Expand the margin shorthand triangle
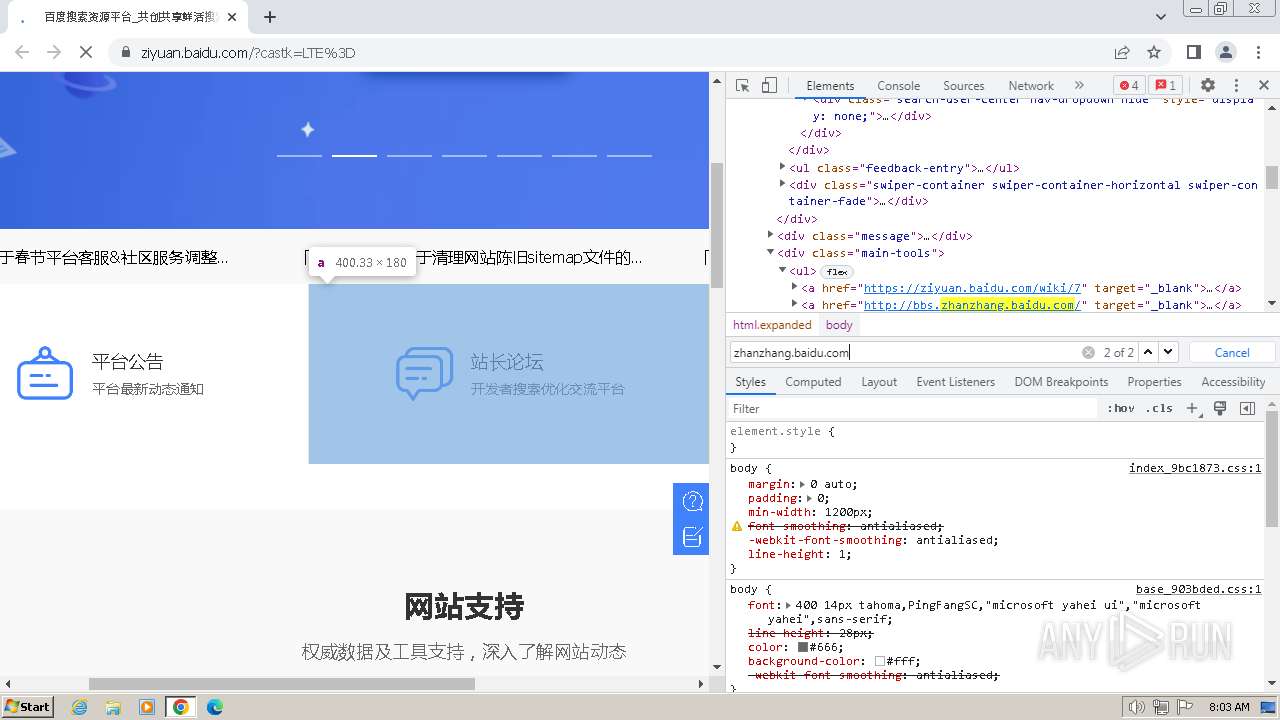Viewport: 1280px width, 720px height. [802, 484]
